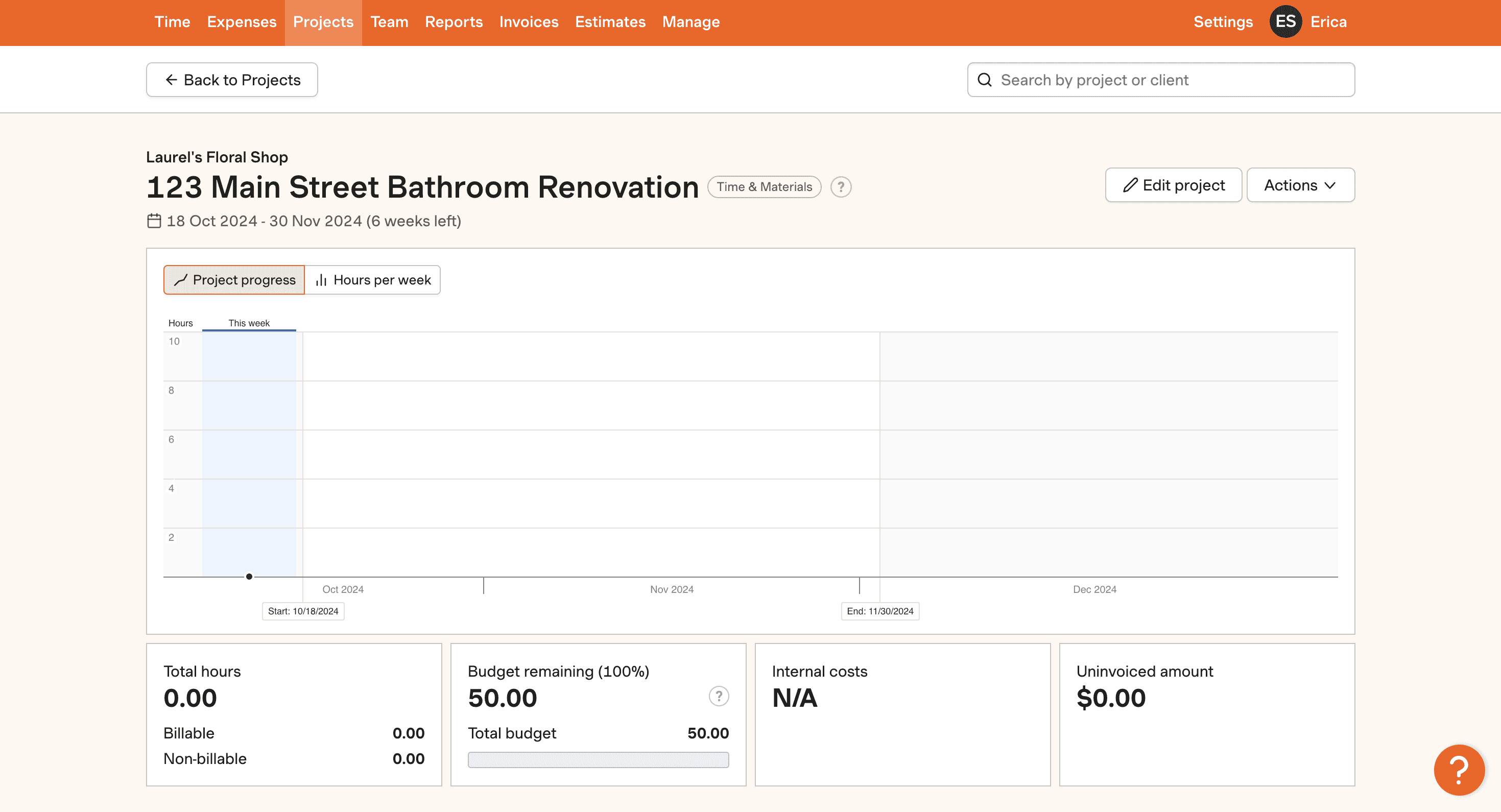Viewport: 1501px width, 812px height.
Task: Click the Search by project or client field
Action: [x=1161, y=80]
